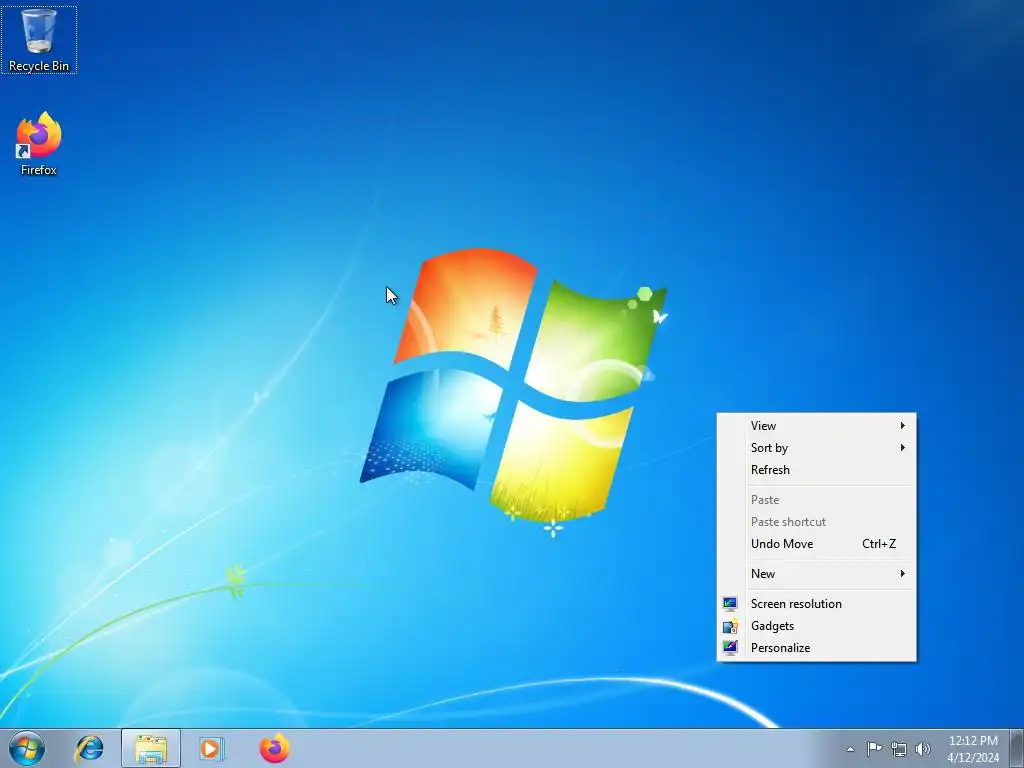Screen dimensions: 1024x768
Task: Choose Undo Move in the context menu
Action: (816, 544)
